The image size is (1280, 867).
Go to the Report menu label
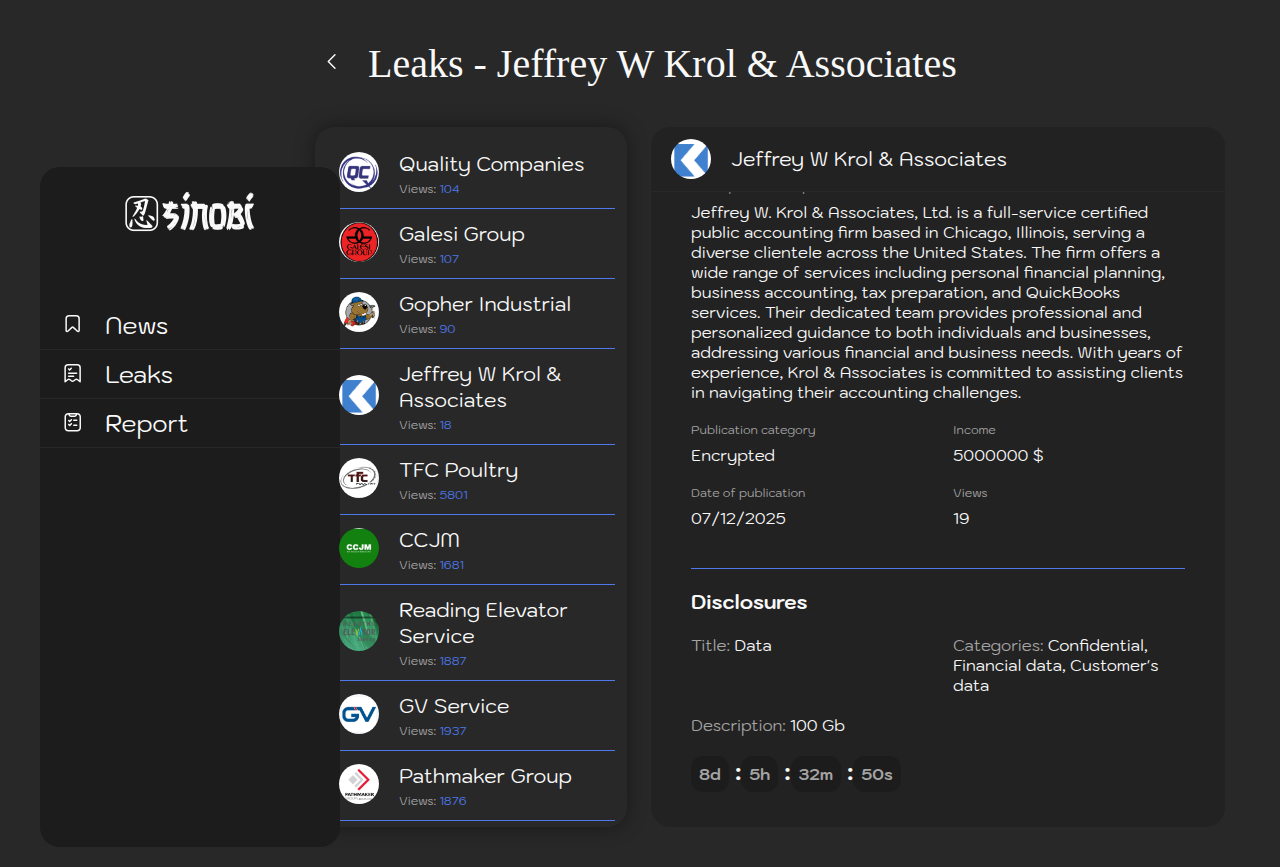[146, 424]
